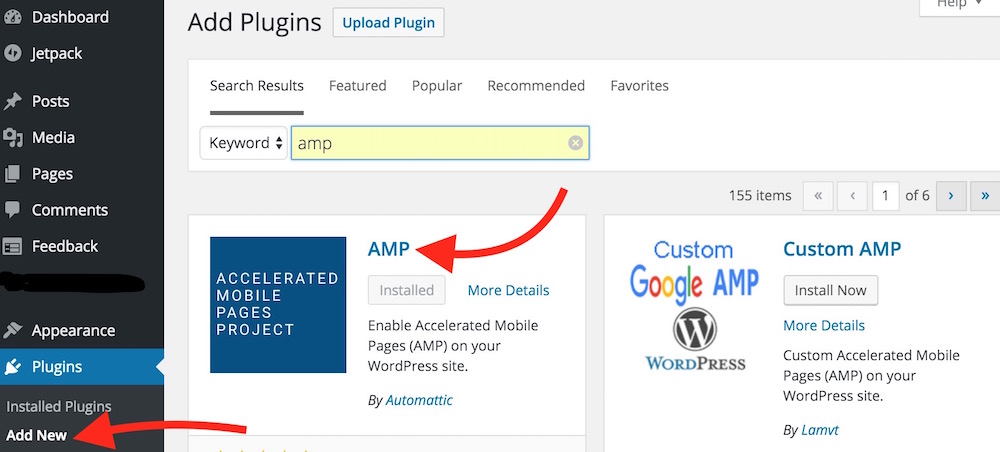Go to the next results page arrow

tap(950, 196)
